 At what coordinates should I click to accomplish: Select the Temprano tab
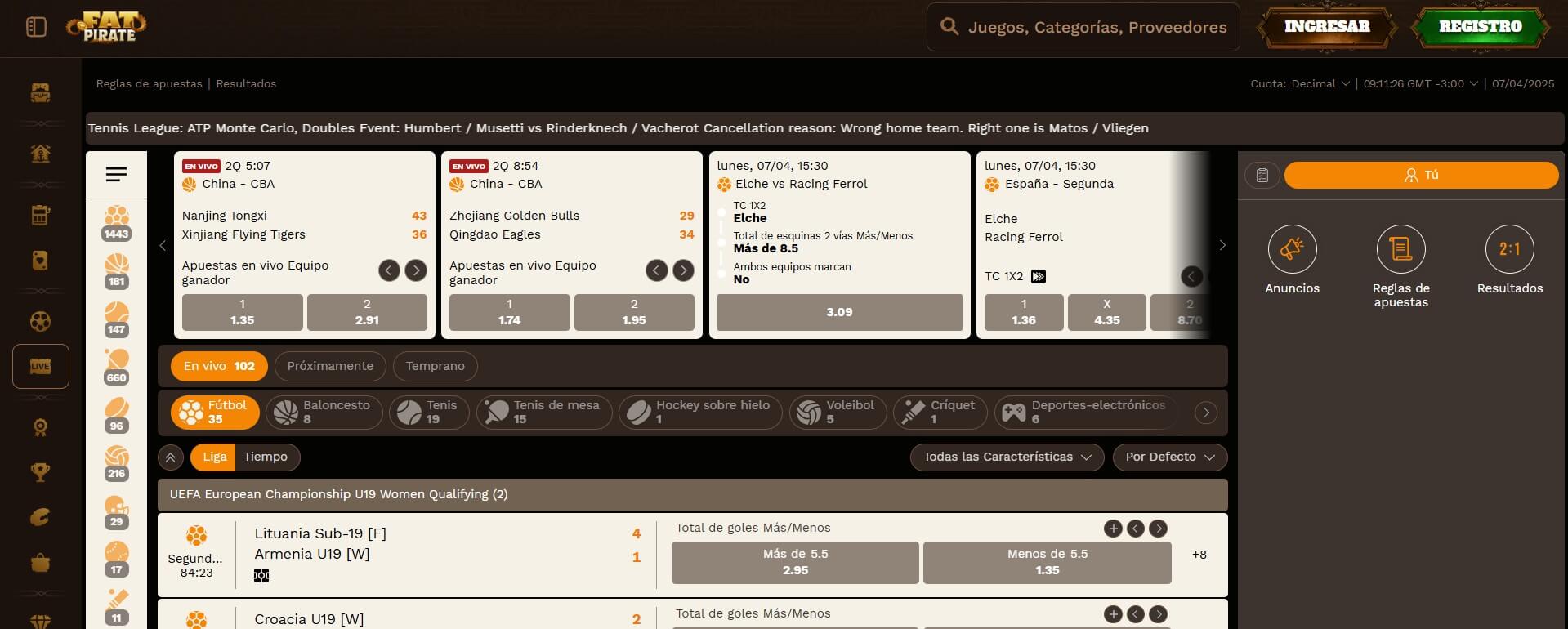pyautogui.click(x=435, y=366)
